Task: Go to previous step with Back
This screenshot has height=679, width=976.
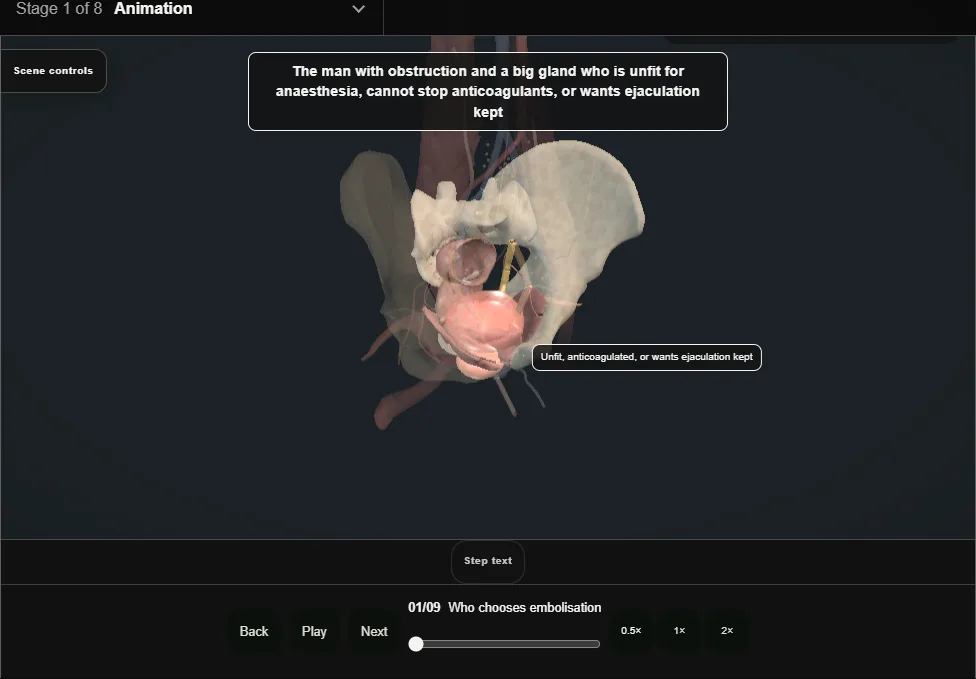Action: 254,632
